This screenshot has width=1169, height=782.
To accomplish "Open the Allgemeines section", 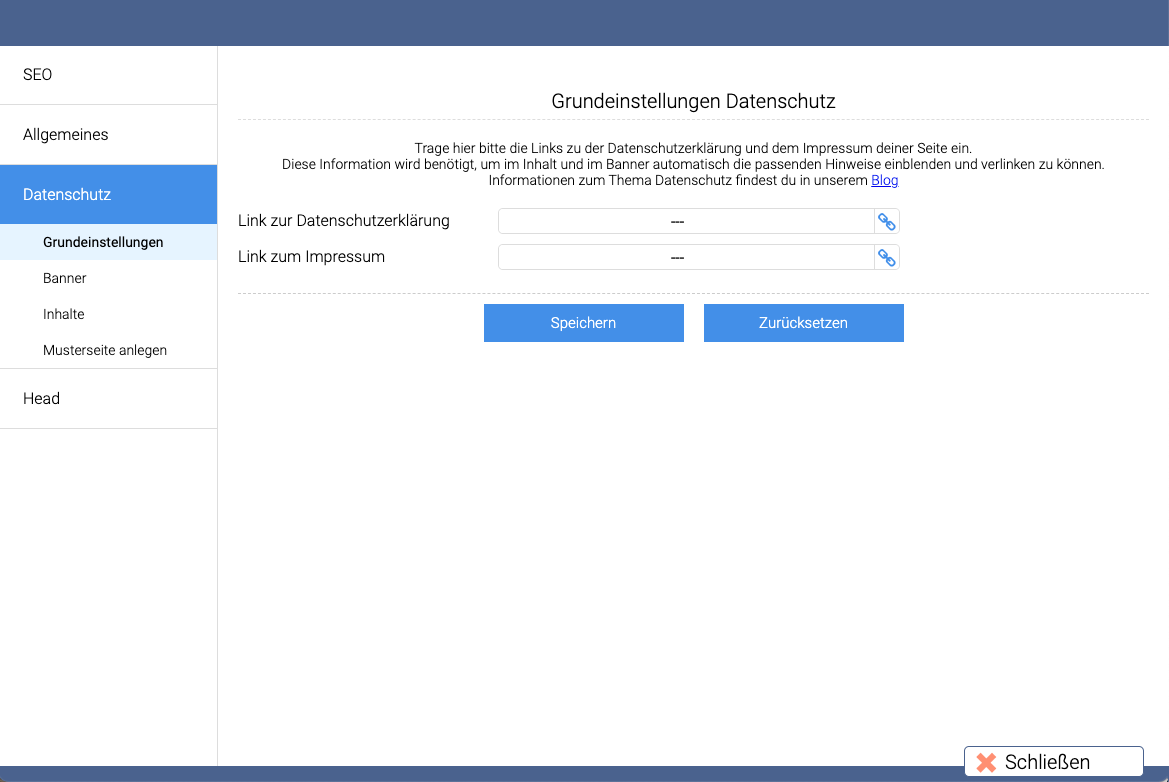I will (109, 135).
